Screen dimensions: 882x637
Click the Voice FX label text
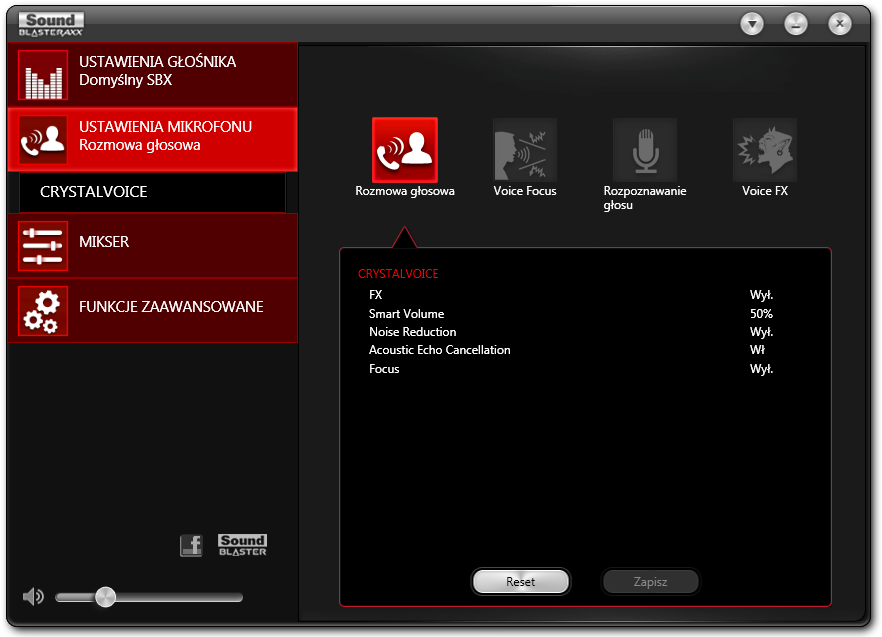coord(765,191)
